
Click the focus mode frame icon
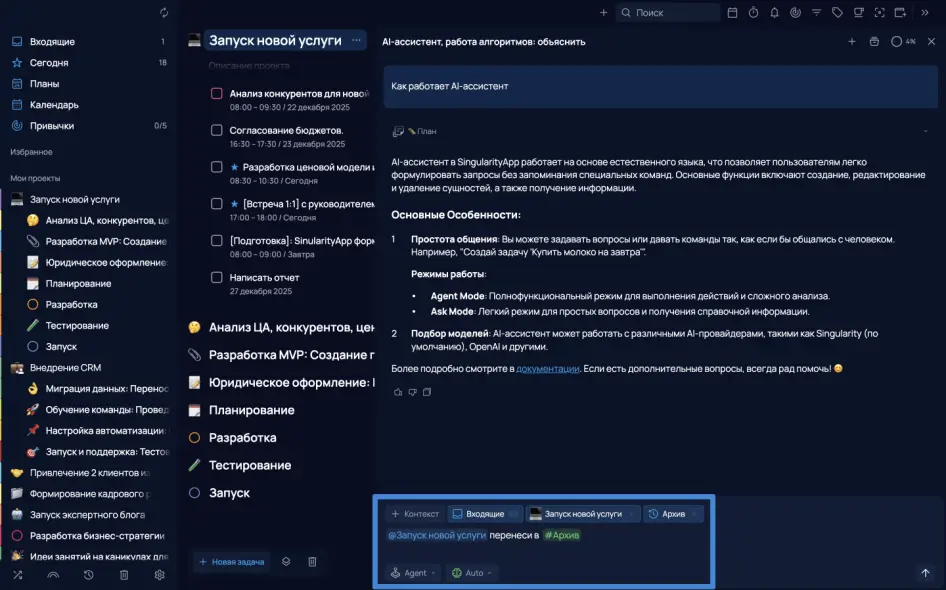879,13
